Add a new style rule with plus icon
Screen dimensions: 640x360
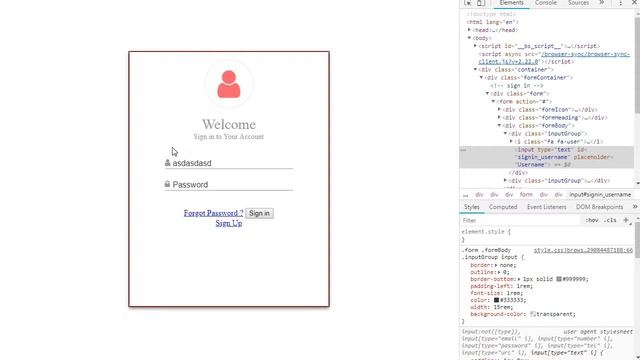pyautogui.click(x=626, y=220)
